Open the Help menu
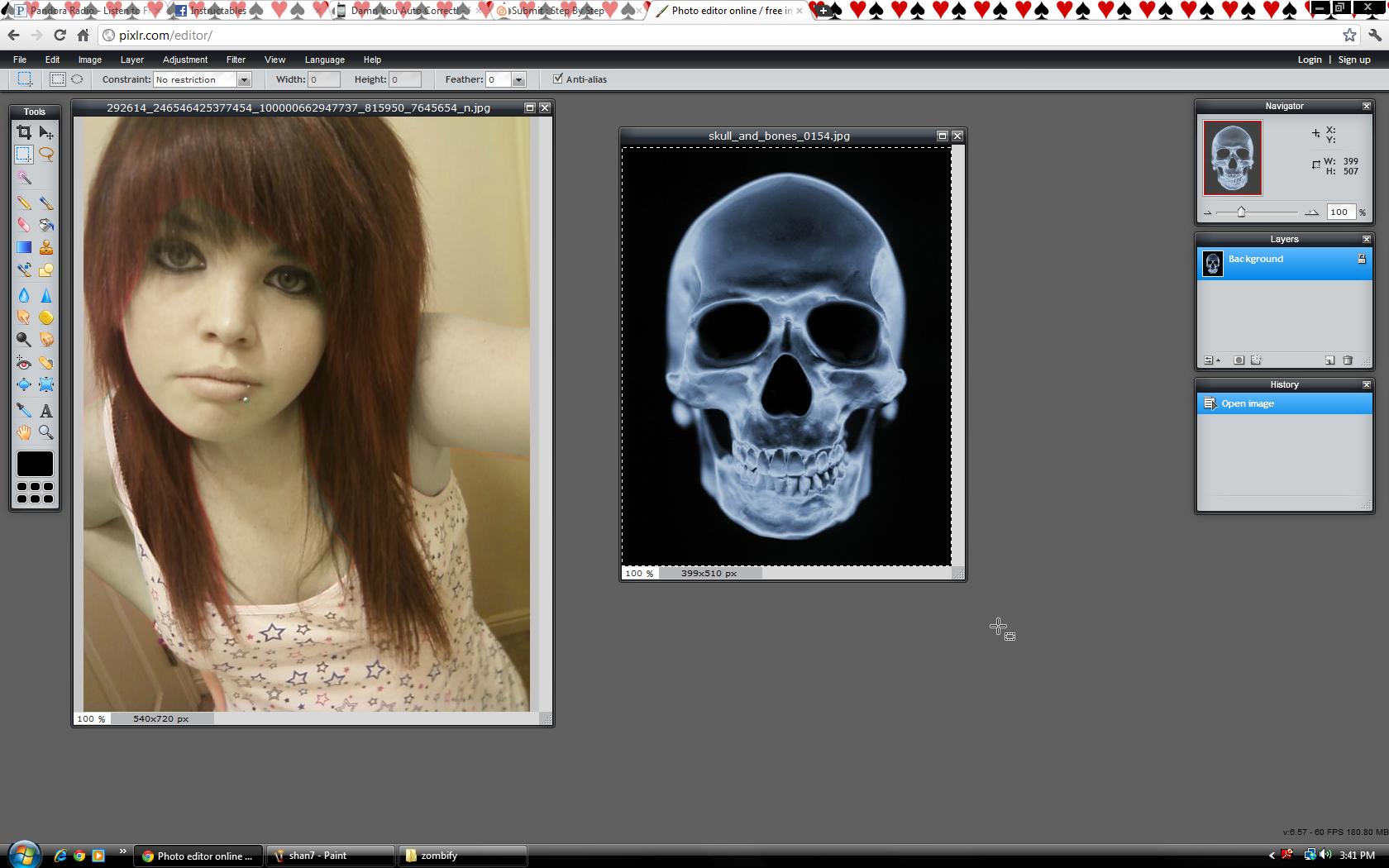Screen dimensions: 1389x868 (372, 60)
